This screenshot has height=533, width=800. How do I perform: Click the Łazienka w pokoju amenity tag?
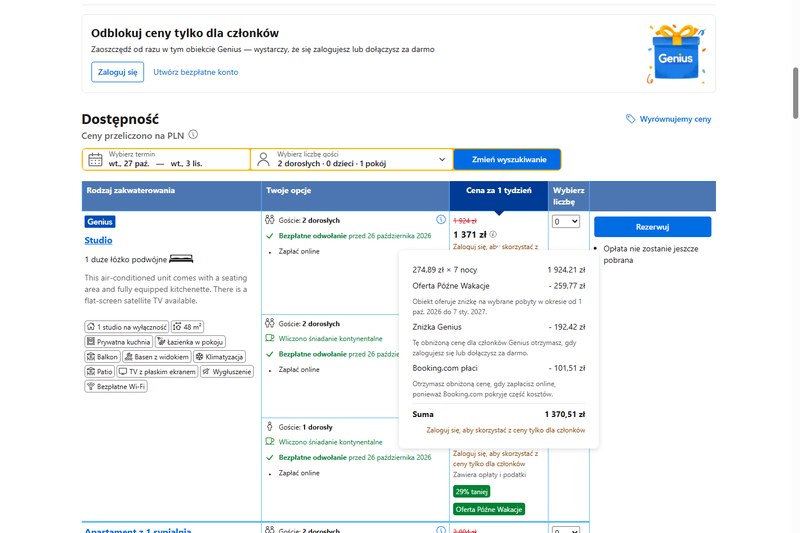tap(190, 342)
